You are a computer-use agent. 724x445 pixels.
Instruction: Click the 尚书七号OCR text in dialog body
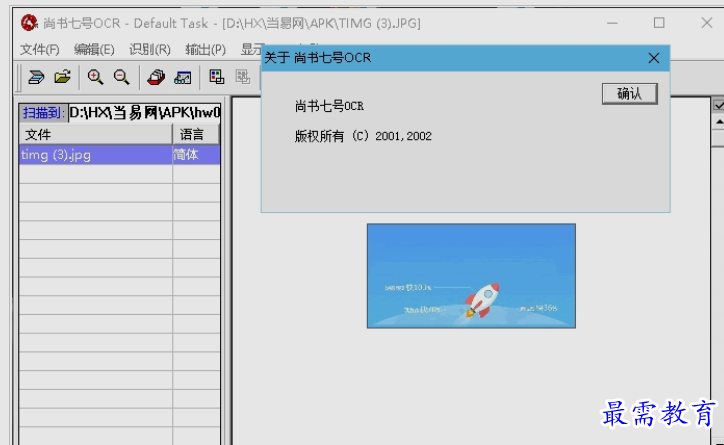(329, 107)
